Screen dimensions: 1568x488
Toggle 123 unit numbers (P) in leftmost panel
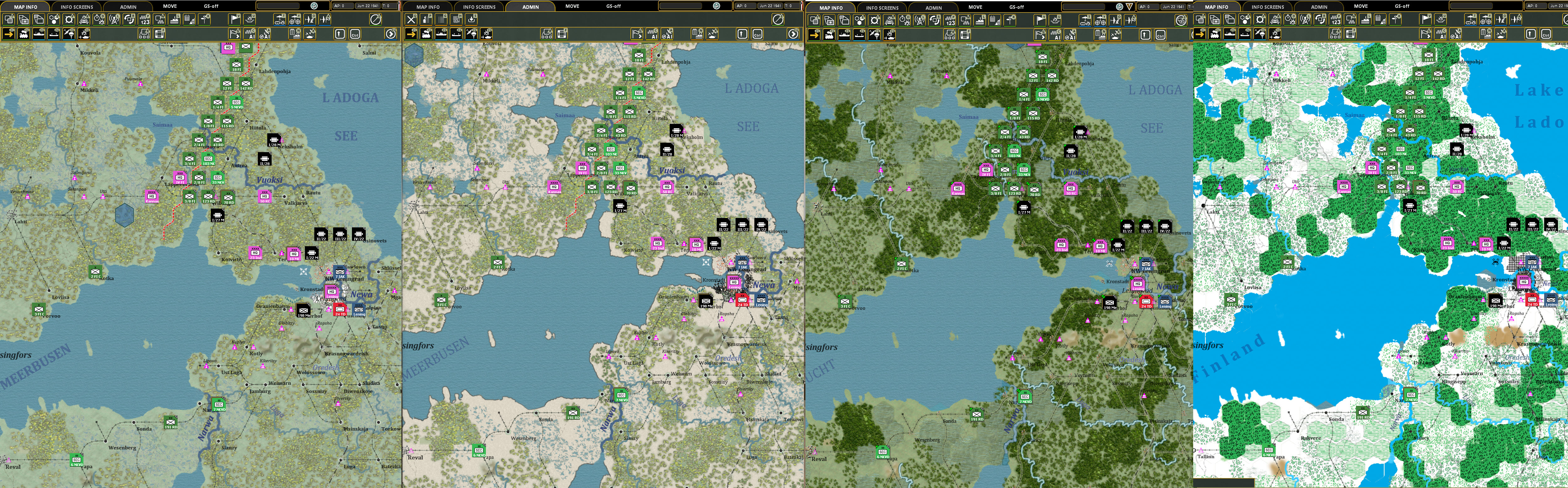pos(144,19)
